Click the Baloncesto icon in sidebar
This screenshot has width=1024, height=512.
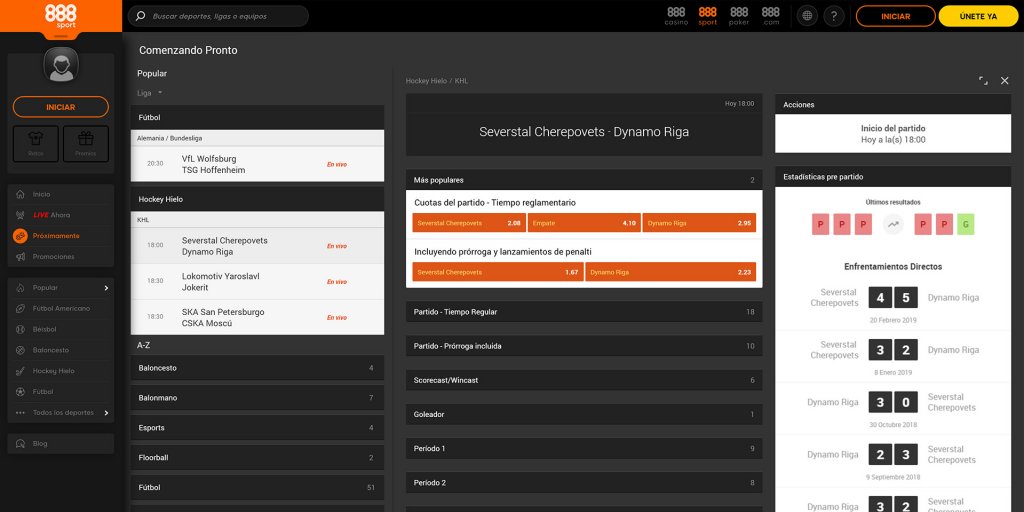pyautogui.click(x=20, y=350)
